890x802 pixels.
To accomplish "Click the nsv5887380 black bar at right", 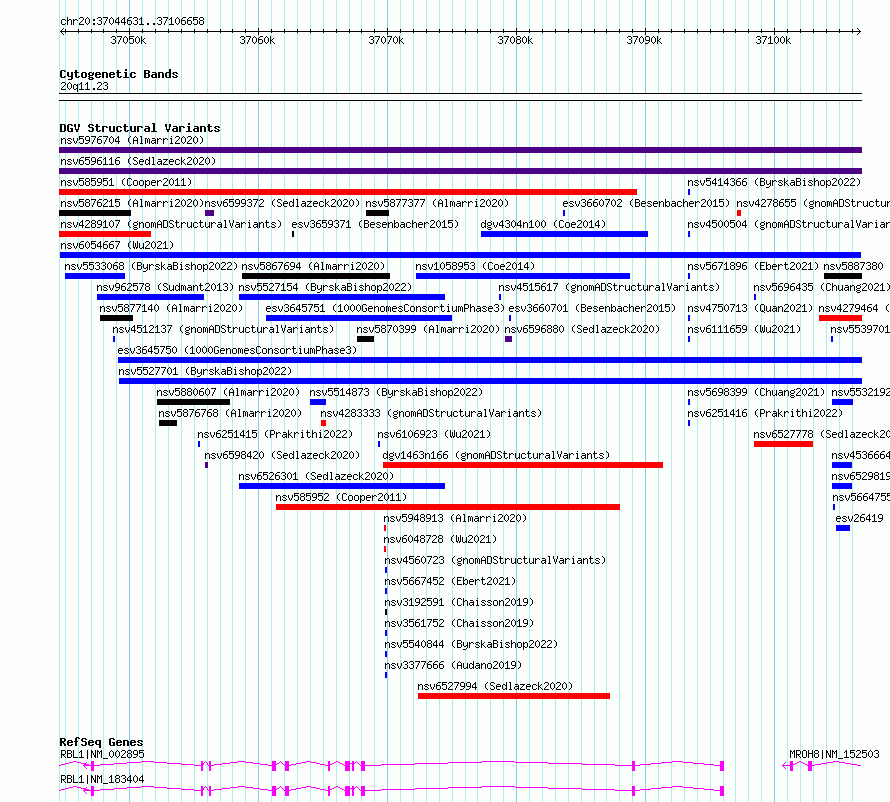I will pyautogui.click(x=843, y=276).
